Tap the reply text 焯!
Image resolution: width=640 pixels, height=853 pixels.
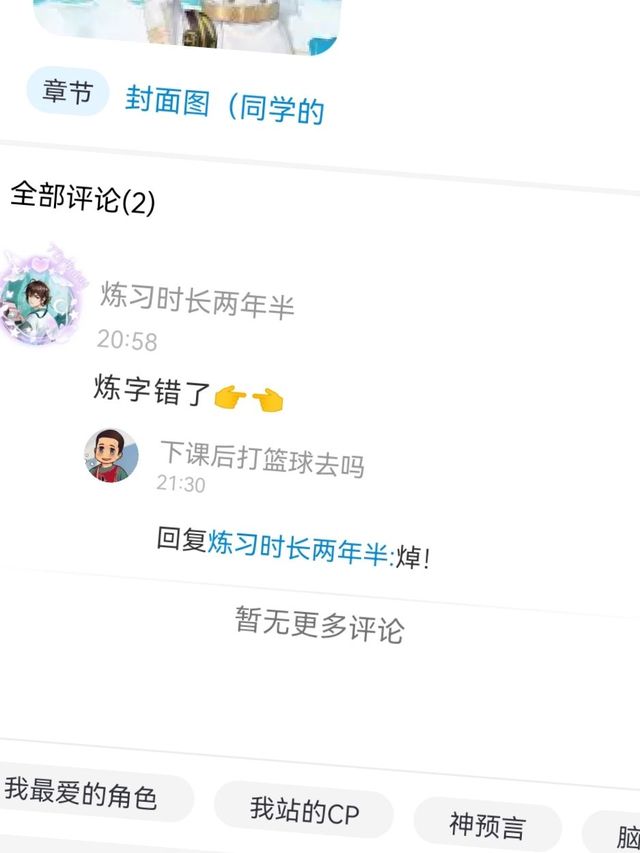tap(413, 558)
